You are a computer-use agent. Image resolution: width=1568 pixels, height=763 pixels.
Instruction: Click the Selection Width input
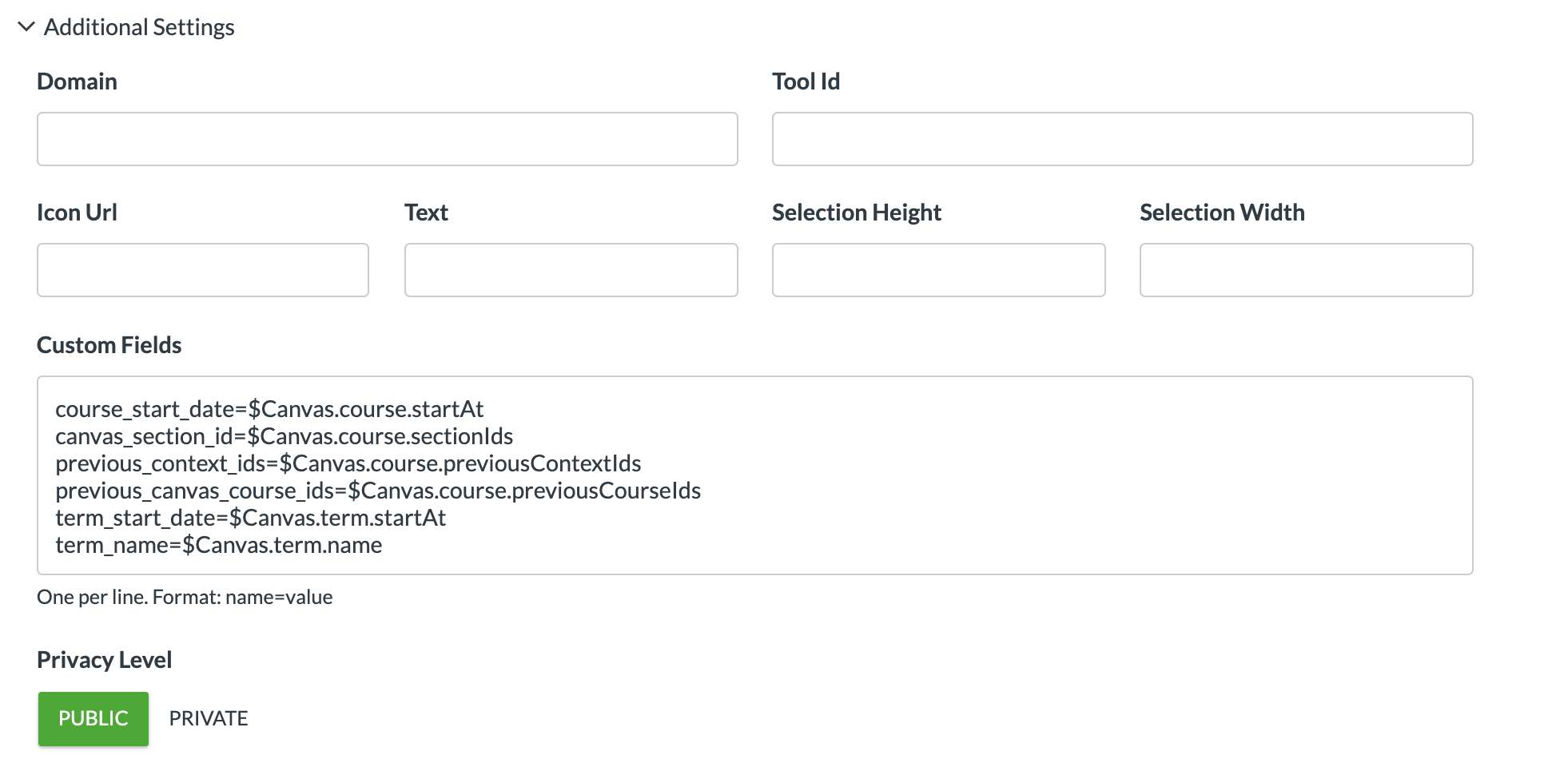1306,270
